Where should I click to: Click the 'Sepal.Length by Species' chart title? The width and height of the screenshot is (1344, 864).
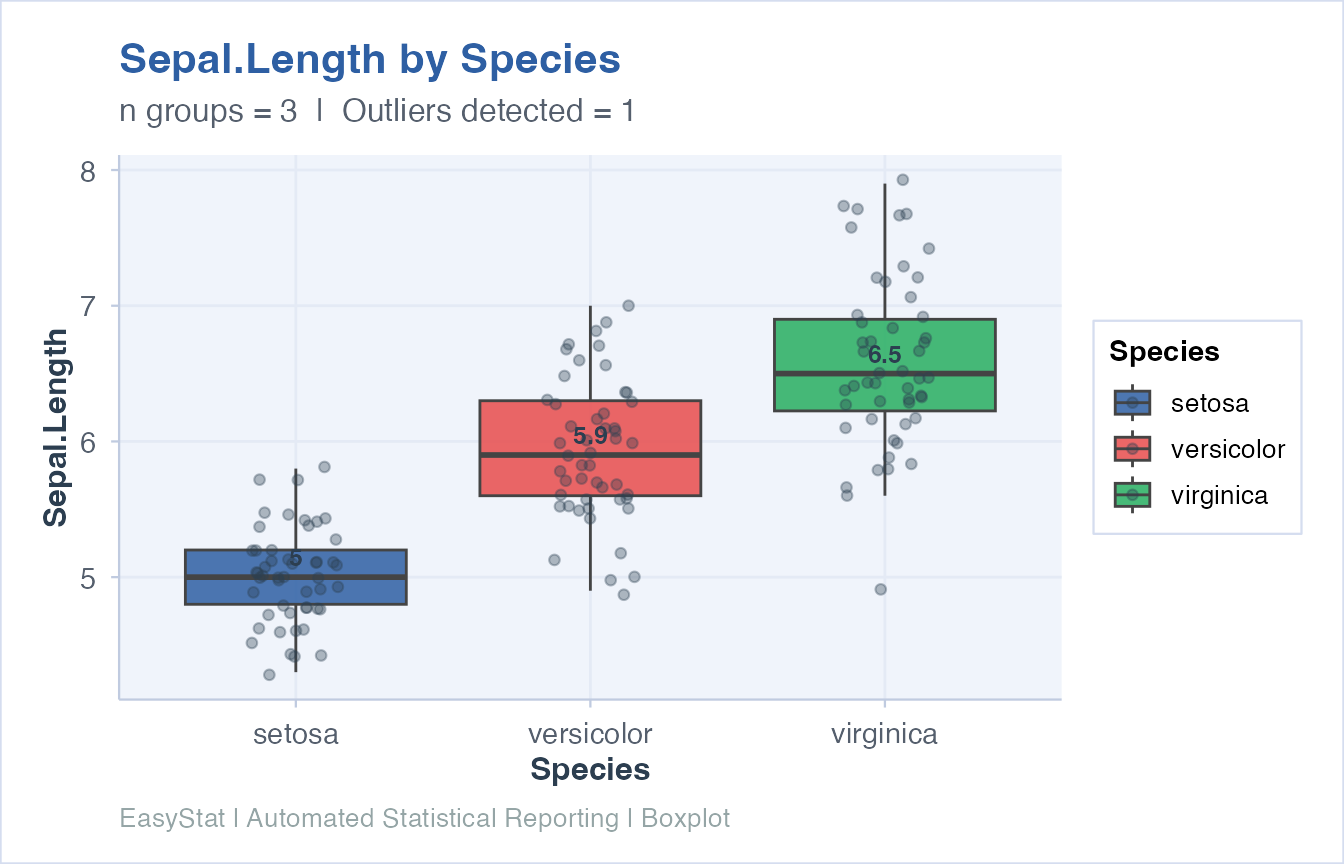coord(370,60)
